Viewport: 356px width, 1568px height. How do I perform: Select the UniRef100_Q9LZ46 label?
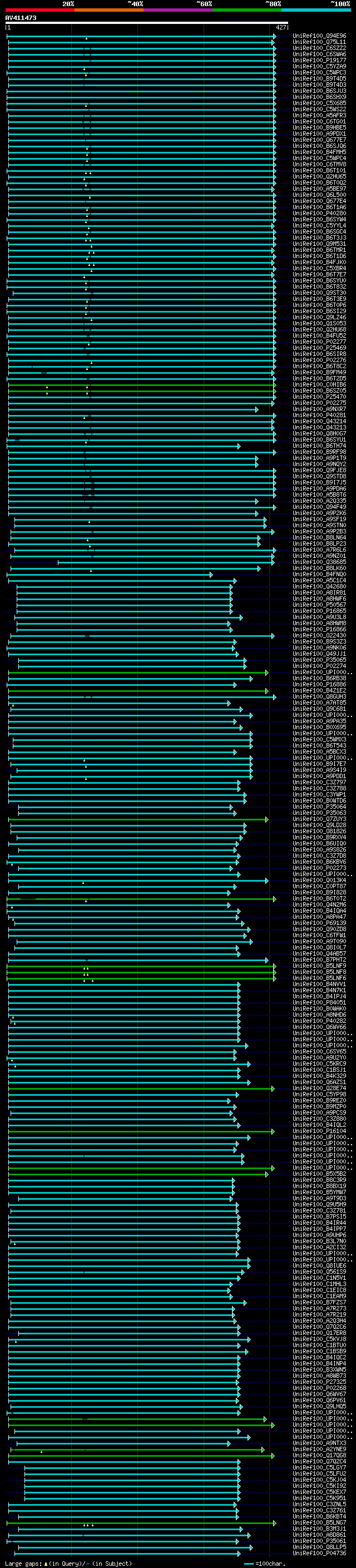coord(319,317)
